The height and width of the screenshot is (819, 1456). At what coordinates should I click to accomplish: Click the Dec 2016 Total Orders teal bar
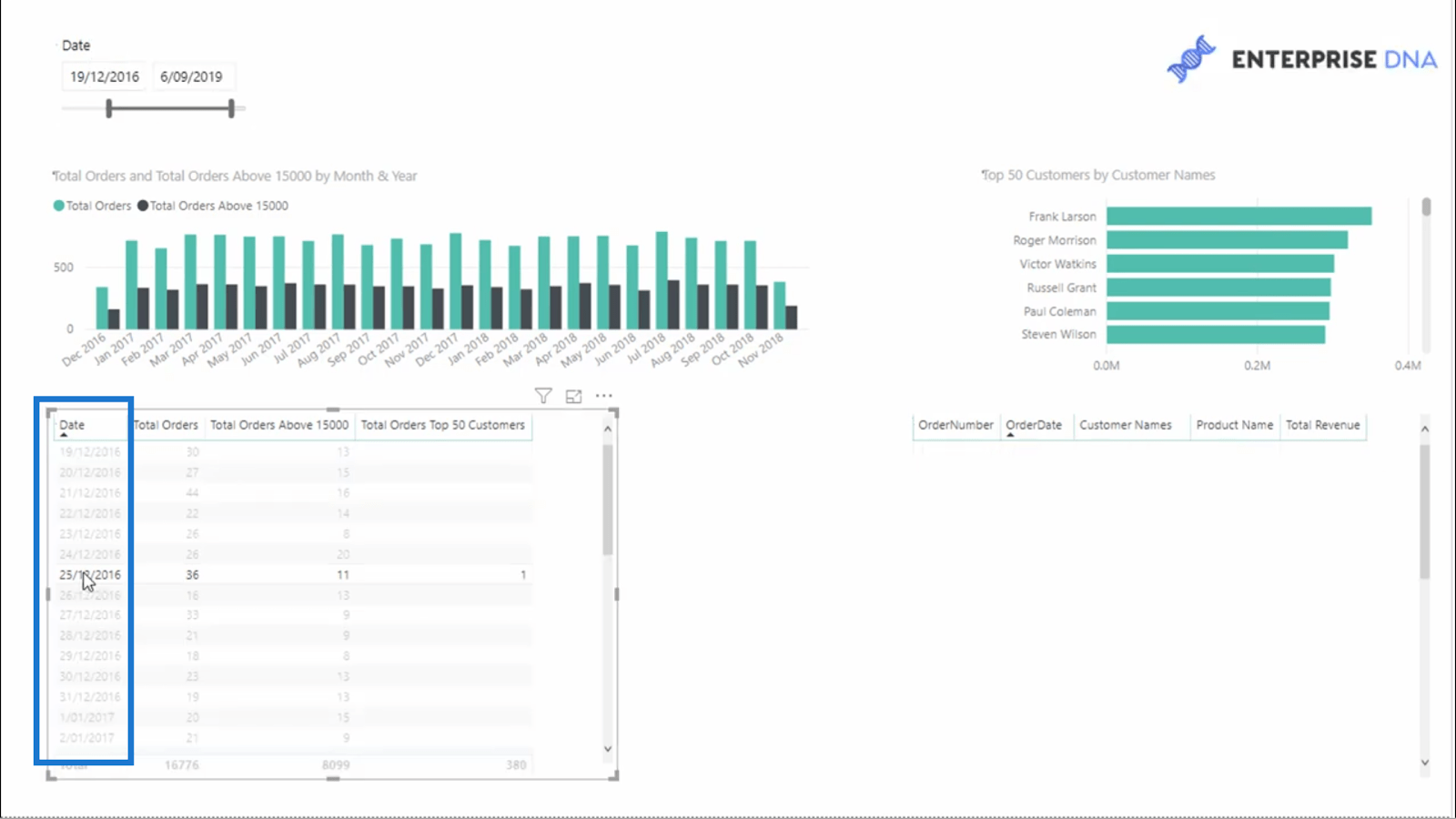point(102,308)
